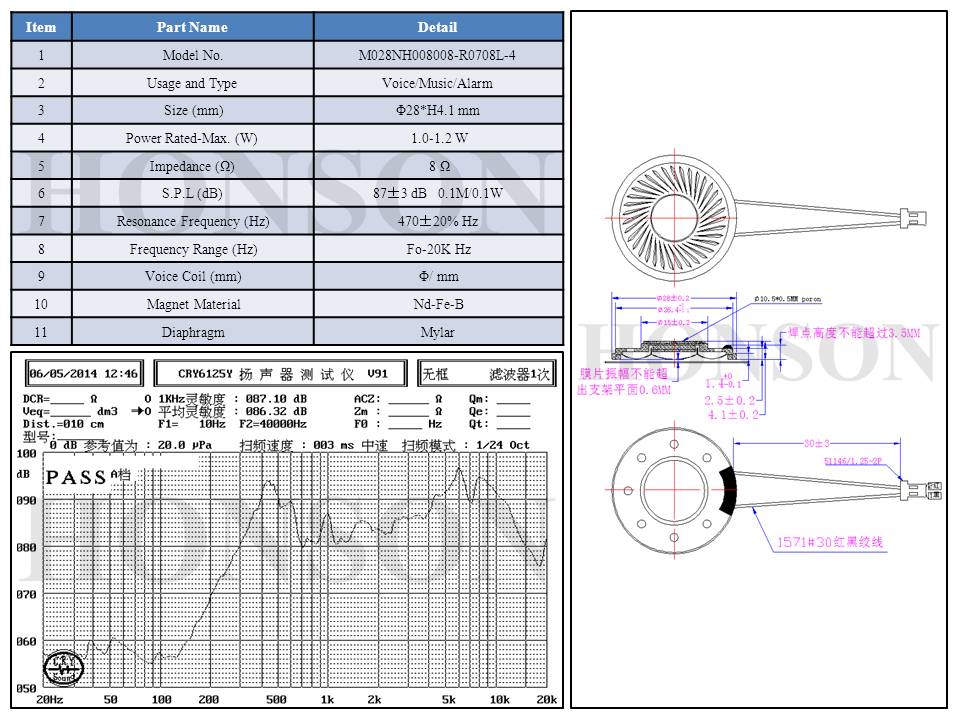Viewport: 960px width, 720px height.
Task: Click the 1571#30 wire label
Action: [831, 542]
